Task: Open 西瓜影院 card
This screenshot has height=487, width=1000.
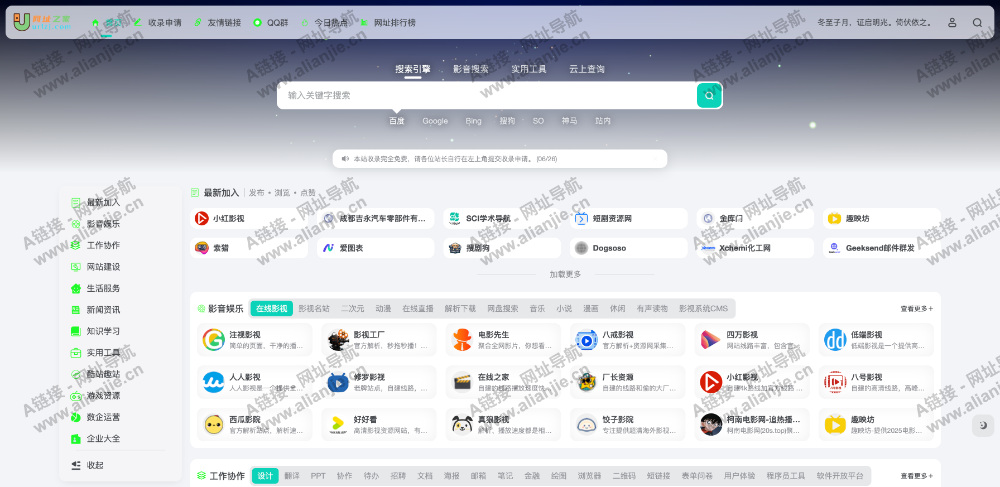Action: pos(254,425)
